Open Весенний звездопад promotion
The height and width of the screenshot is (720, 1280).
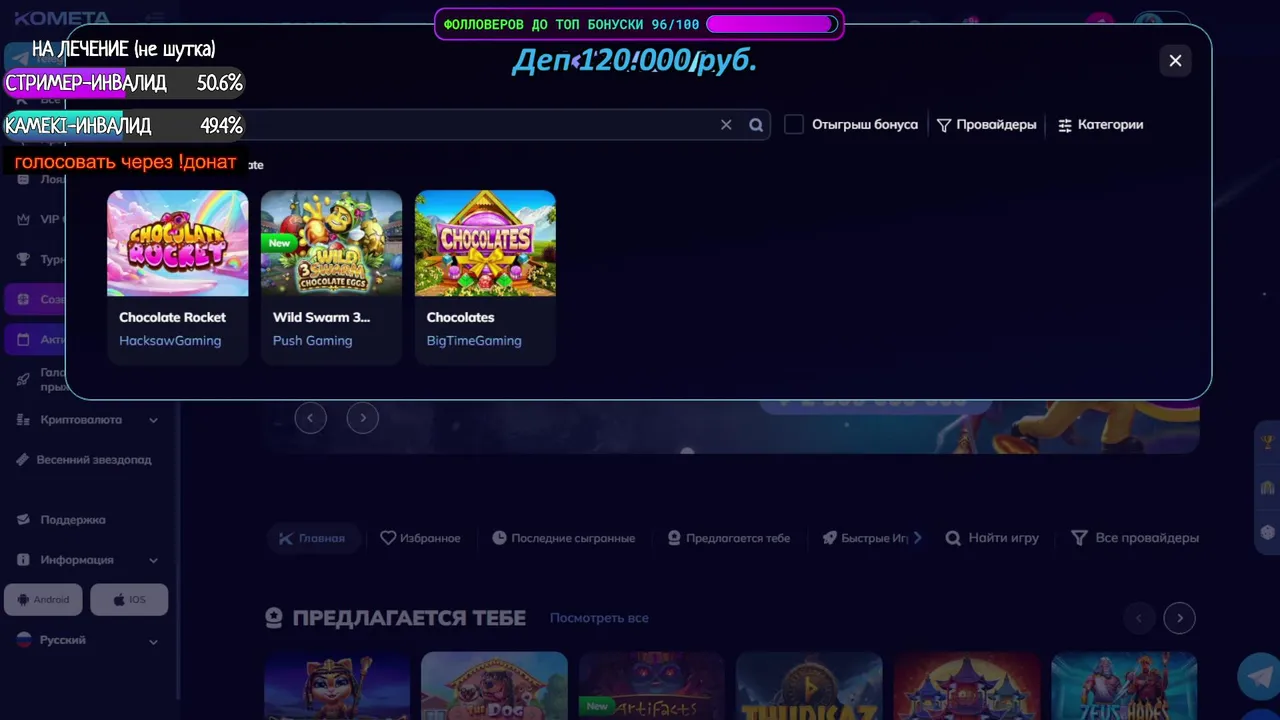coord(86,460)
